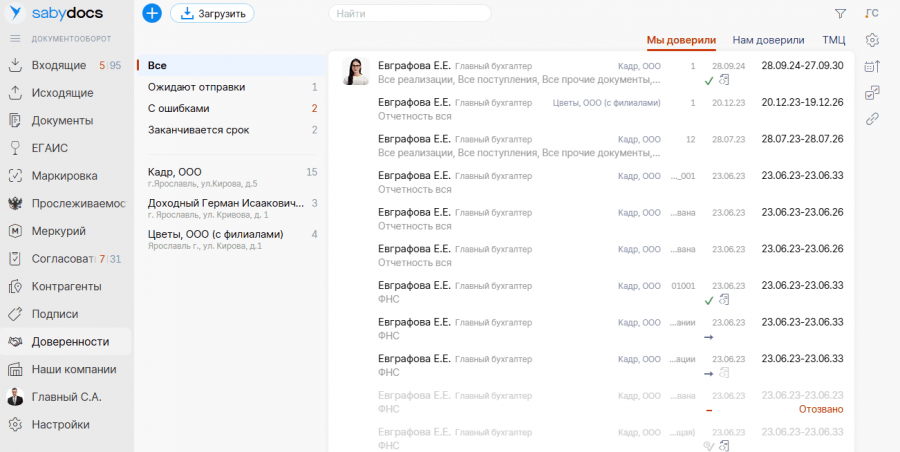Click the blue plus create button
Screen dimensions: 900x452
click(x=152, y=13)
